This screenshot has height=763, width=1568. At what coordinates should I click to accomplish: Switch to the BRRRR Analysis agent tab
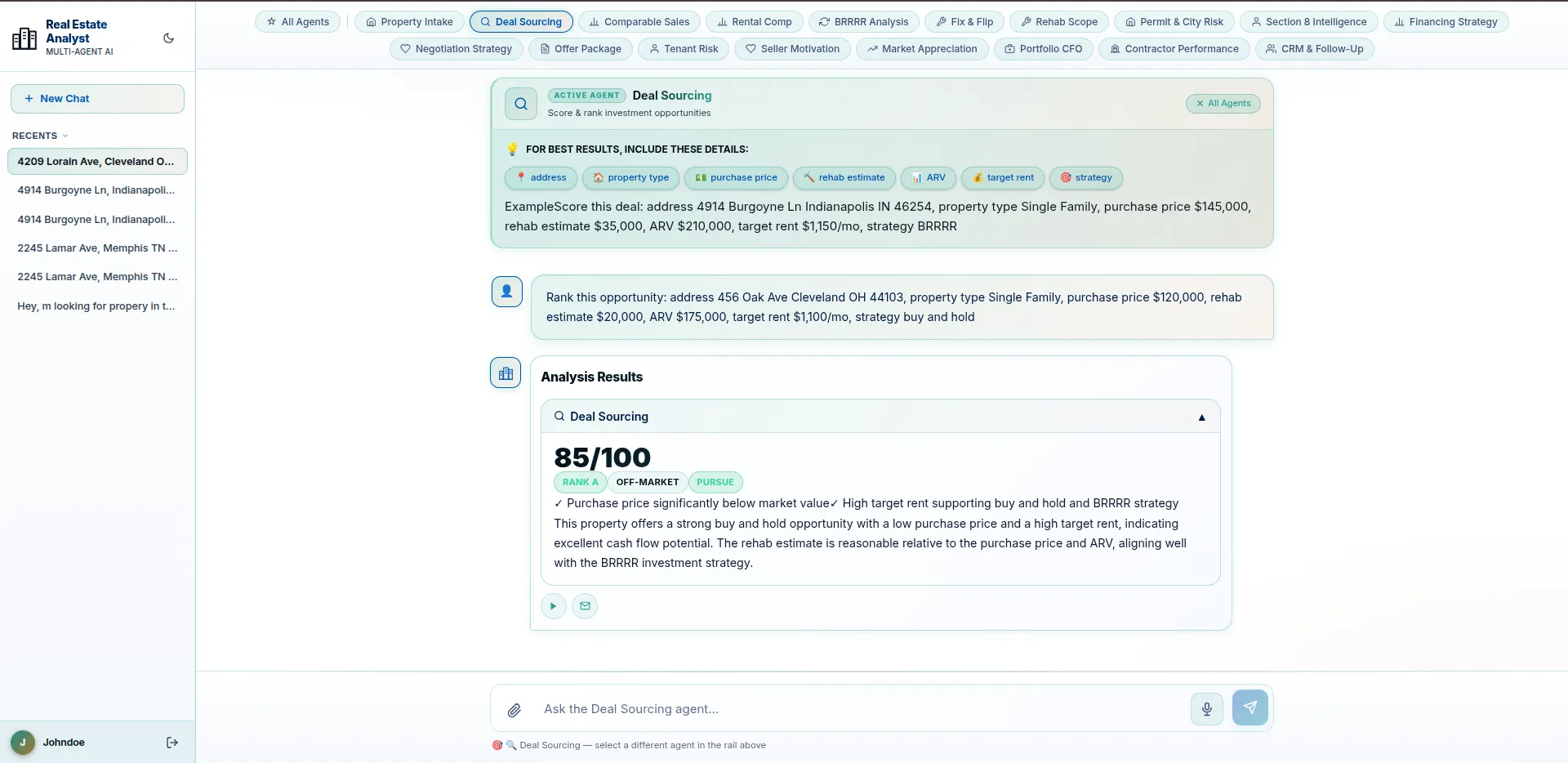pyautogui.click(x=864, y=22)
